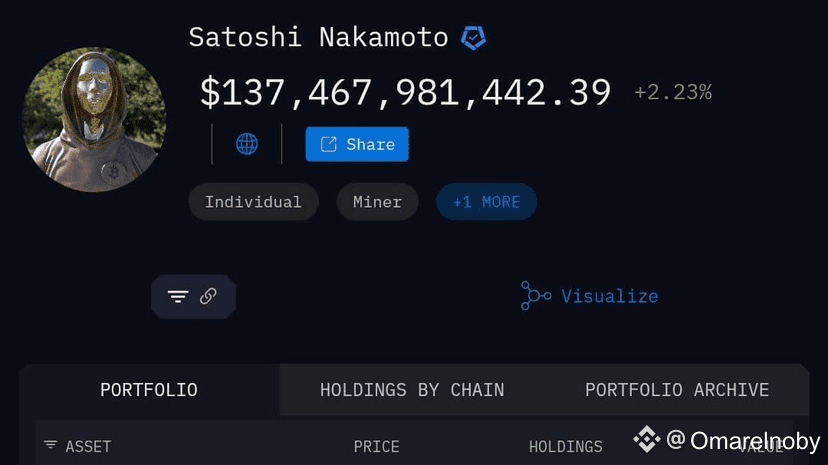Image resolution: width=828 pixels, height=465 pixels.
Task: Click the sort icon beside ASSET
Action: coord(50,445)
